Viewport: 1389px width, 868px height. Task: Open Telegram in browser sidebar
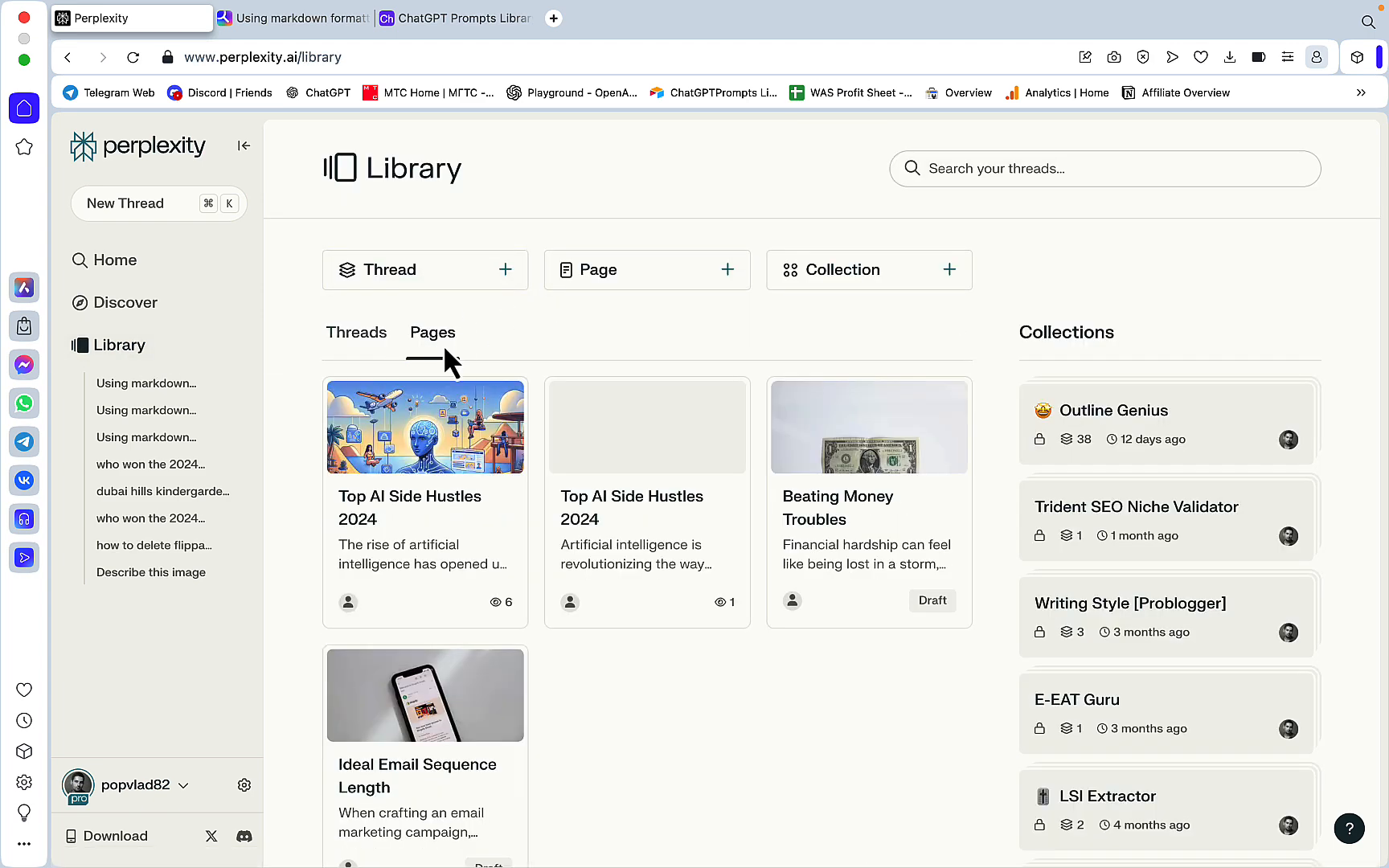(24, 442)
